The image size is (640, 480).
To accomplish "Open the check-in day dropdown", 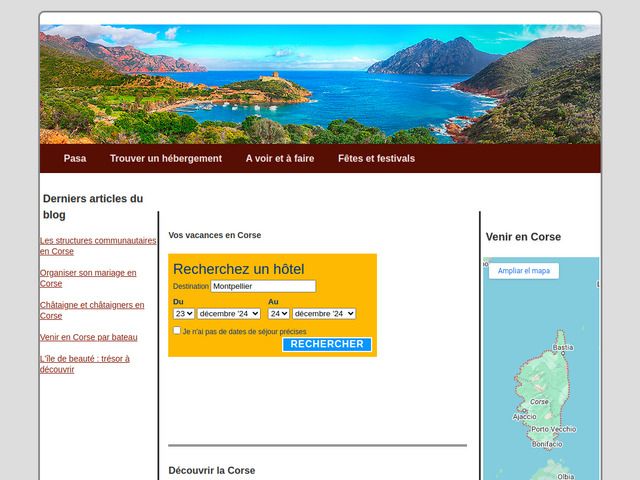I will coord(183,313).
